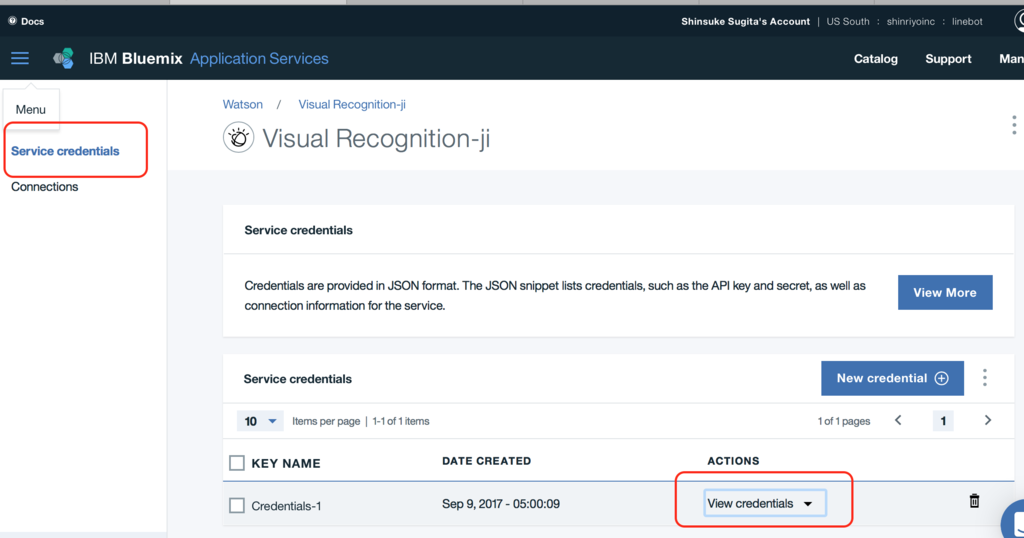Open the Service credentials table options kebab
The width and height of the screenshot is (1024, 538).
(x=985, y=377)
